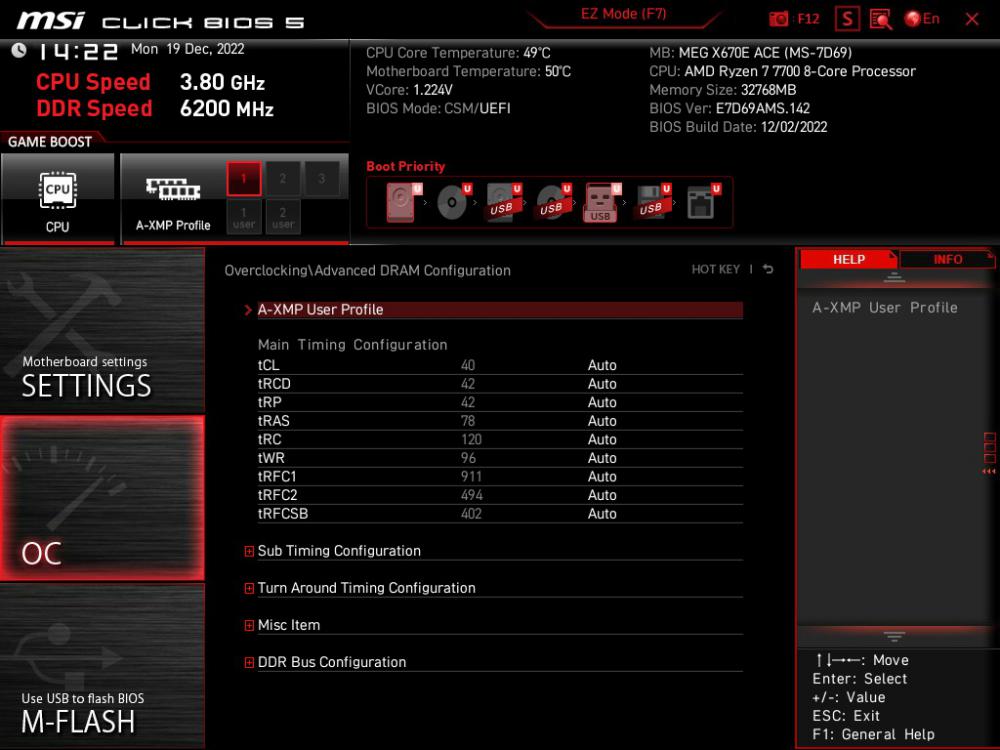Click the side panel collapse arrows

[989, 471]
